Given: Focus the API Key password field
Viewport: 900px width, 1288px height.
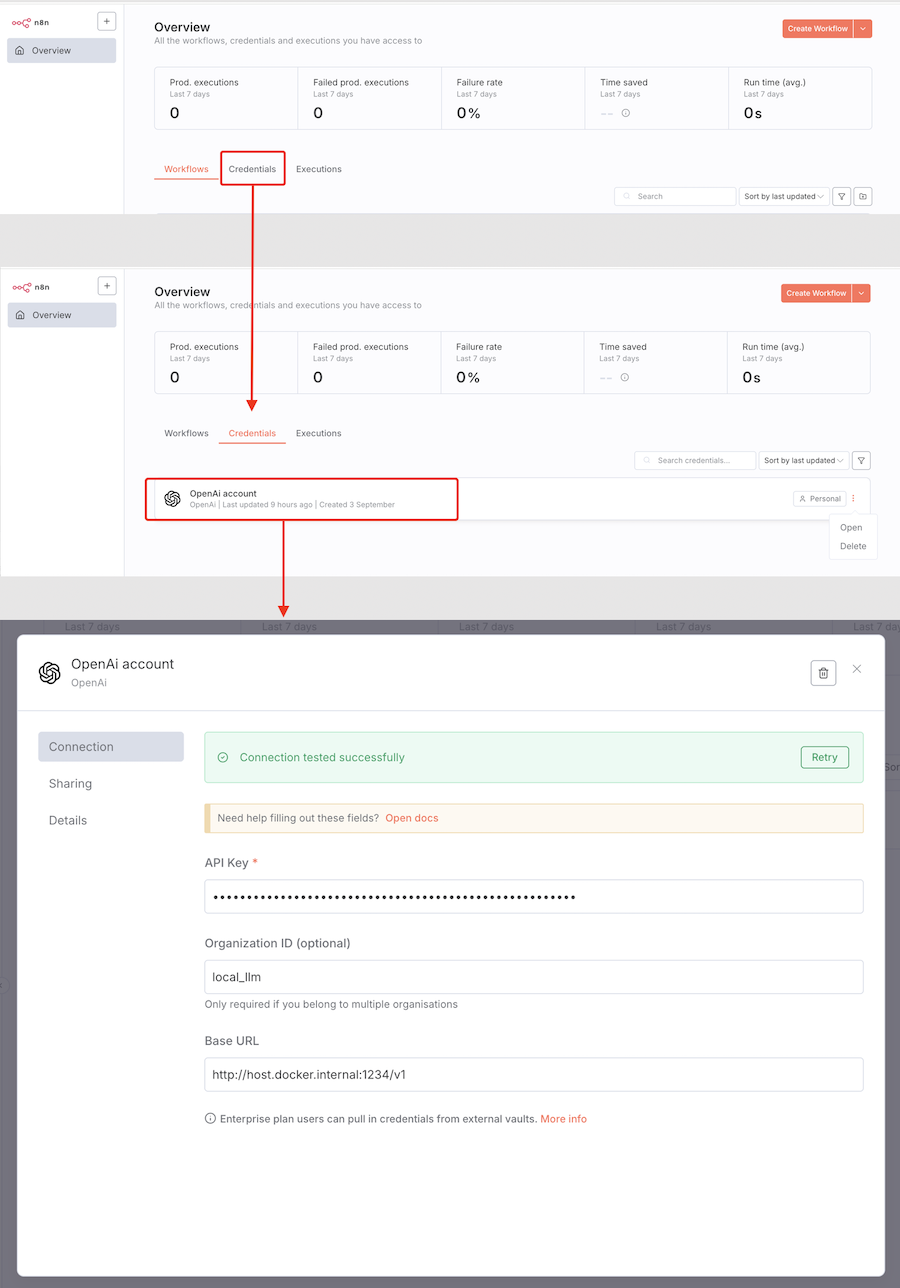Looking at the screenshot, I should click(x=534, y=897).
